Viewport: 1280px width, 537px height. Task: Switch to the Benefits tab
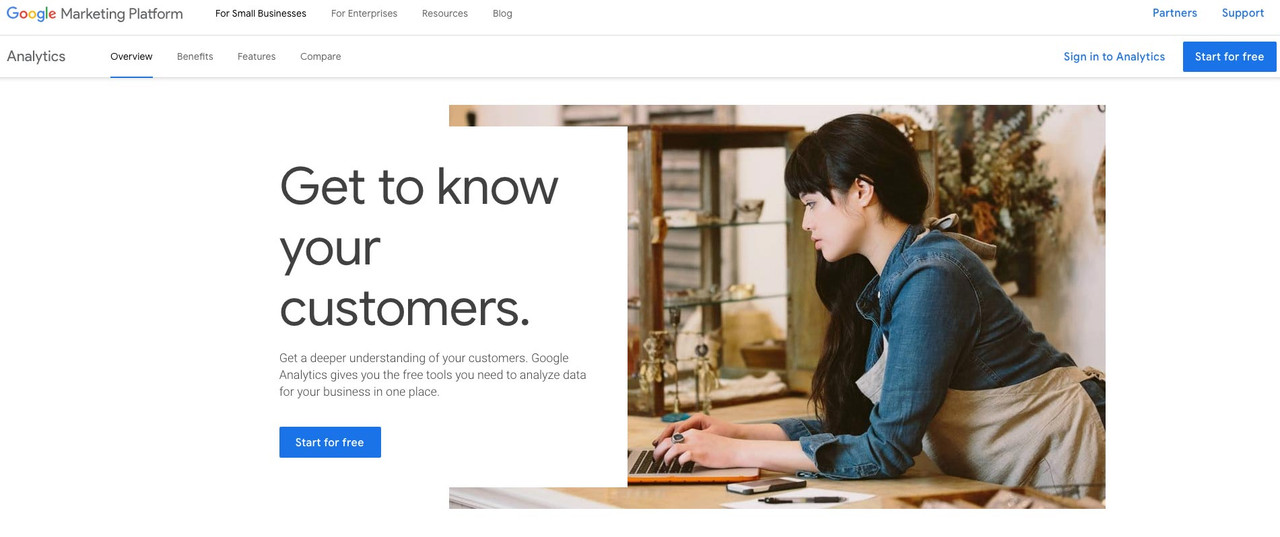195,57
